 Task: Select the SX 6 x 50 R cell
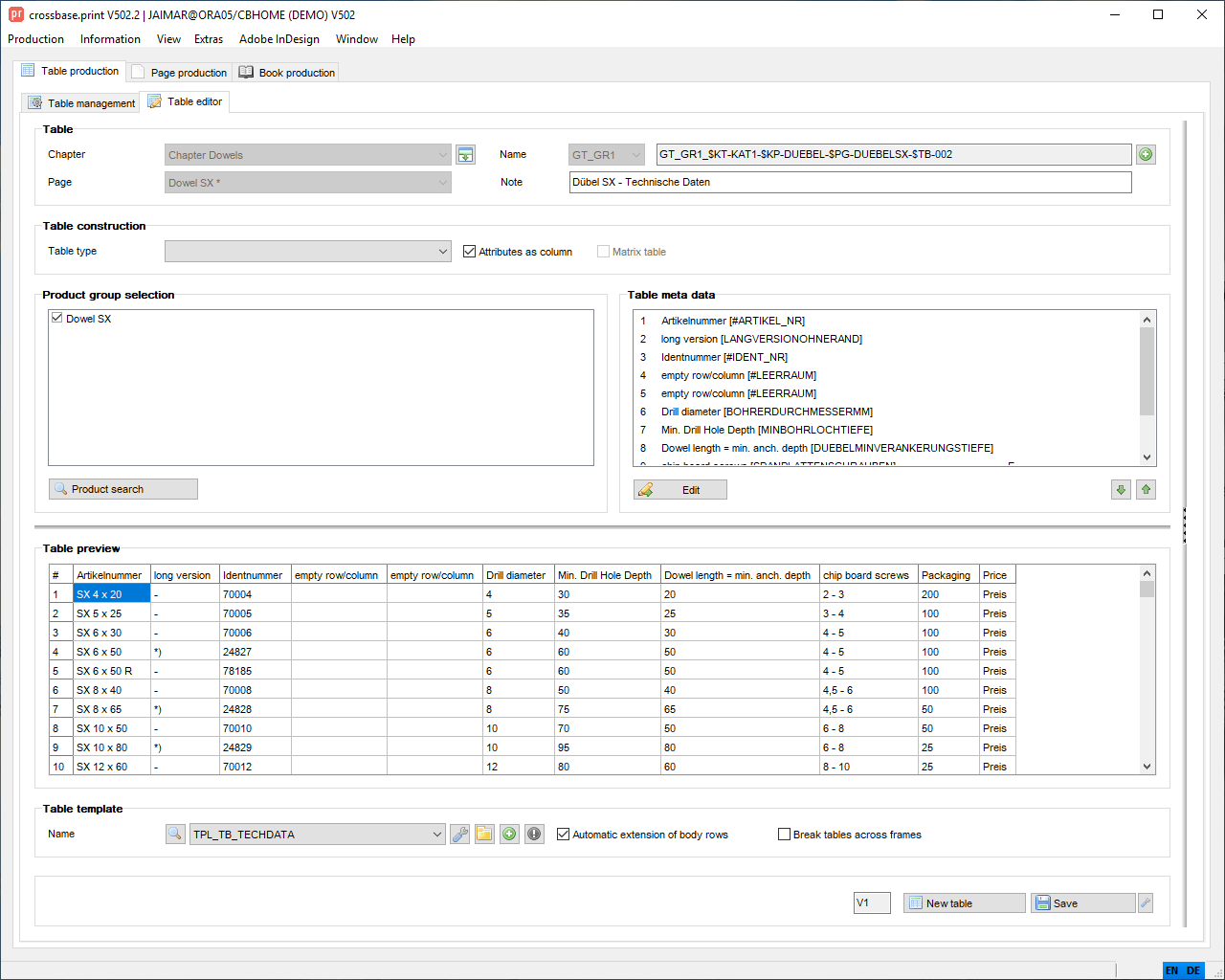pos(112,671)
